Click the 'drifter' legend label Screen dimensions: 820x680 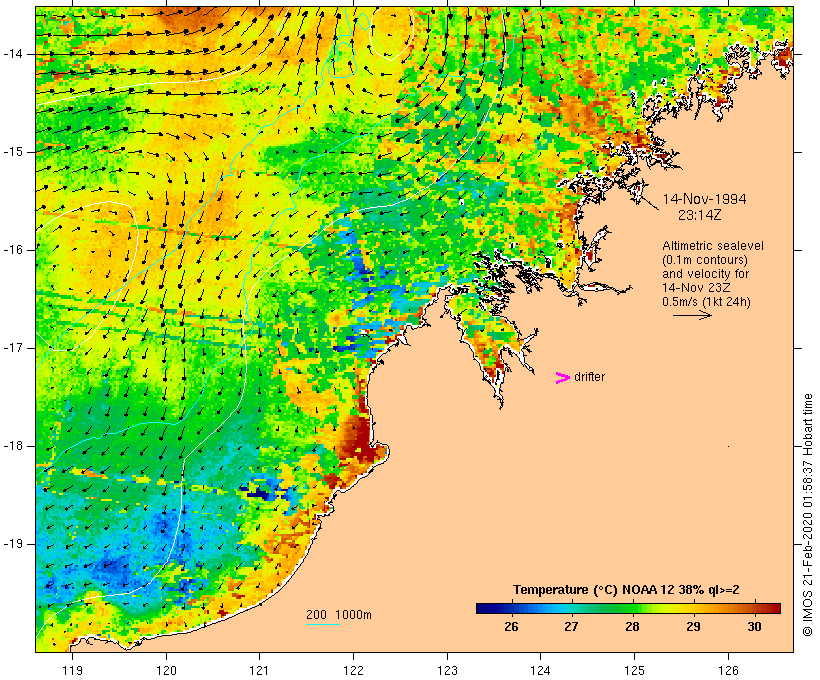[x=589, y=377]
